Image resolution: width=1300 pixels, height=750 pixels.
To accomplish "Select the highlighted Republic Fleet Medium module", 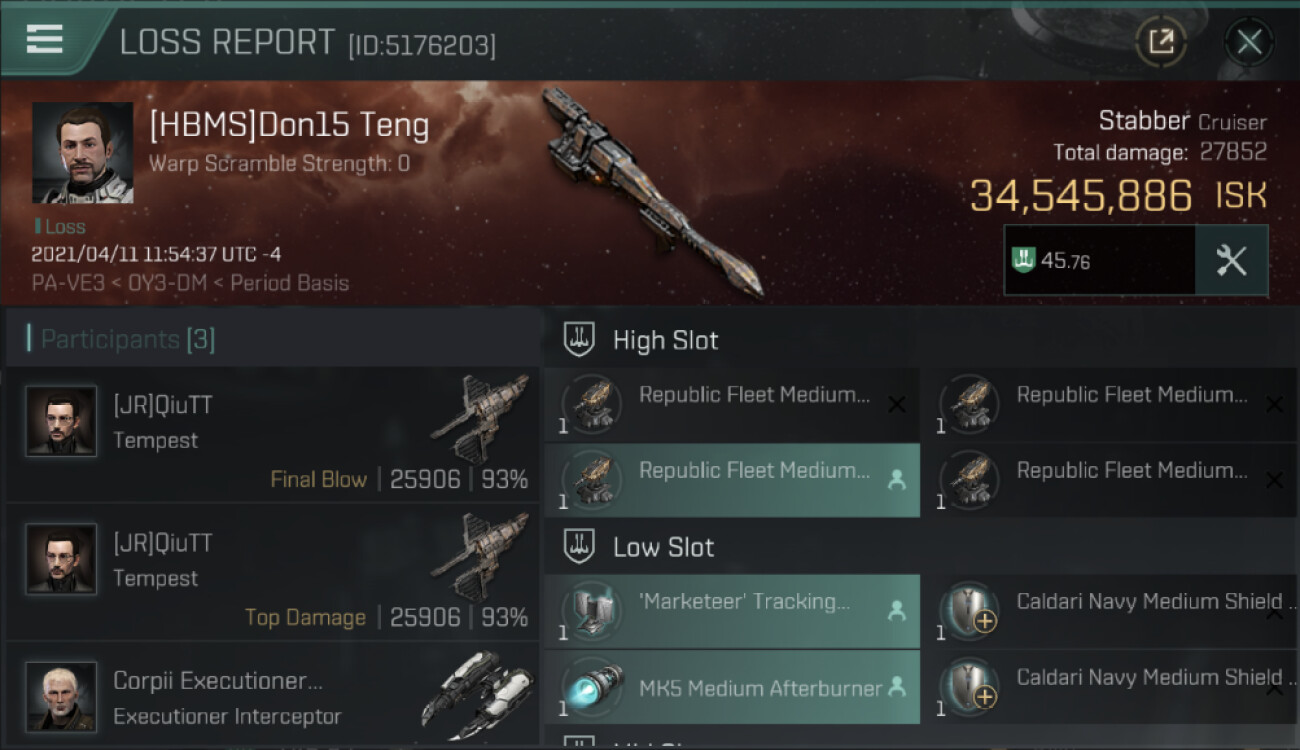I will pyautogui.click(x=732, y=480).
